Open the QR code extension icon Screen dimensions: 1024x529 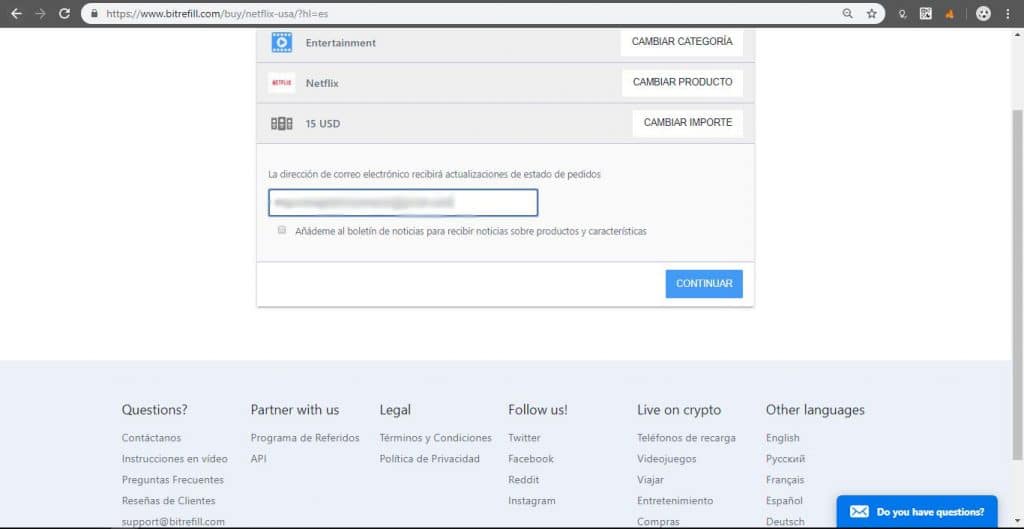[x=925, y=13]
